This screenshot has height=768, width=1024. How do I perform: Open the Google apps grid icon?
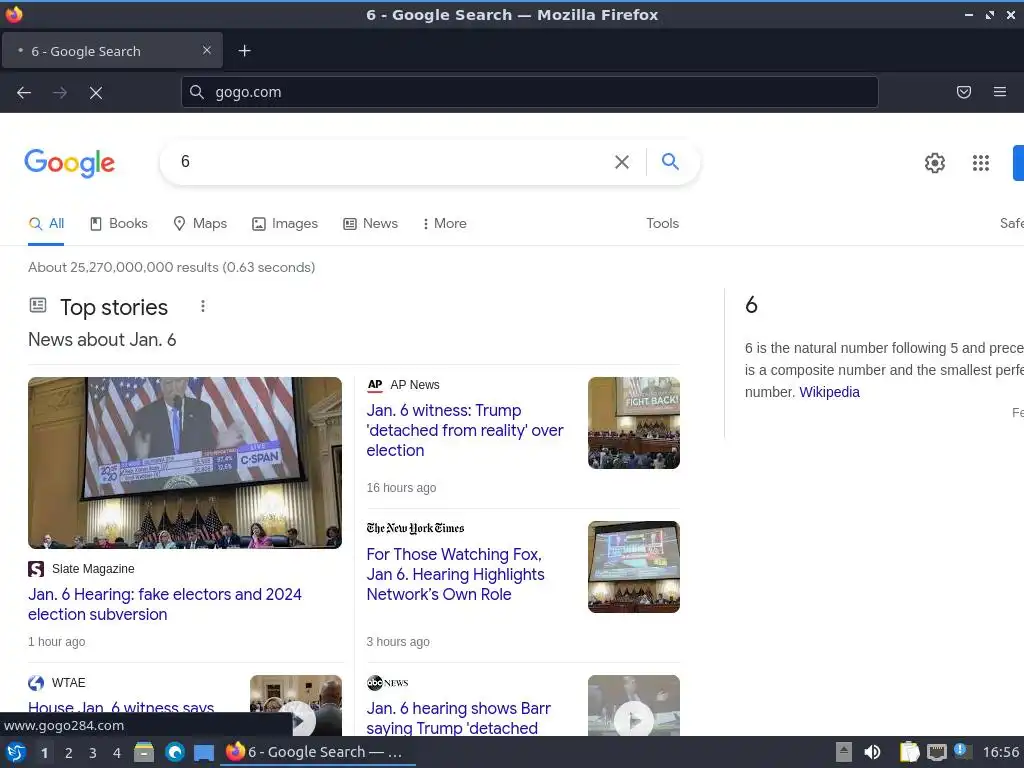pos(980,163)
